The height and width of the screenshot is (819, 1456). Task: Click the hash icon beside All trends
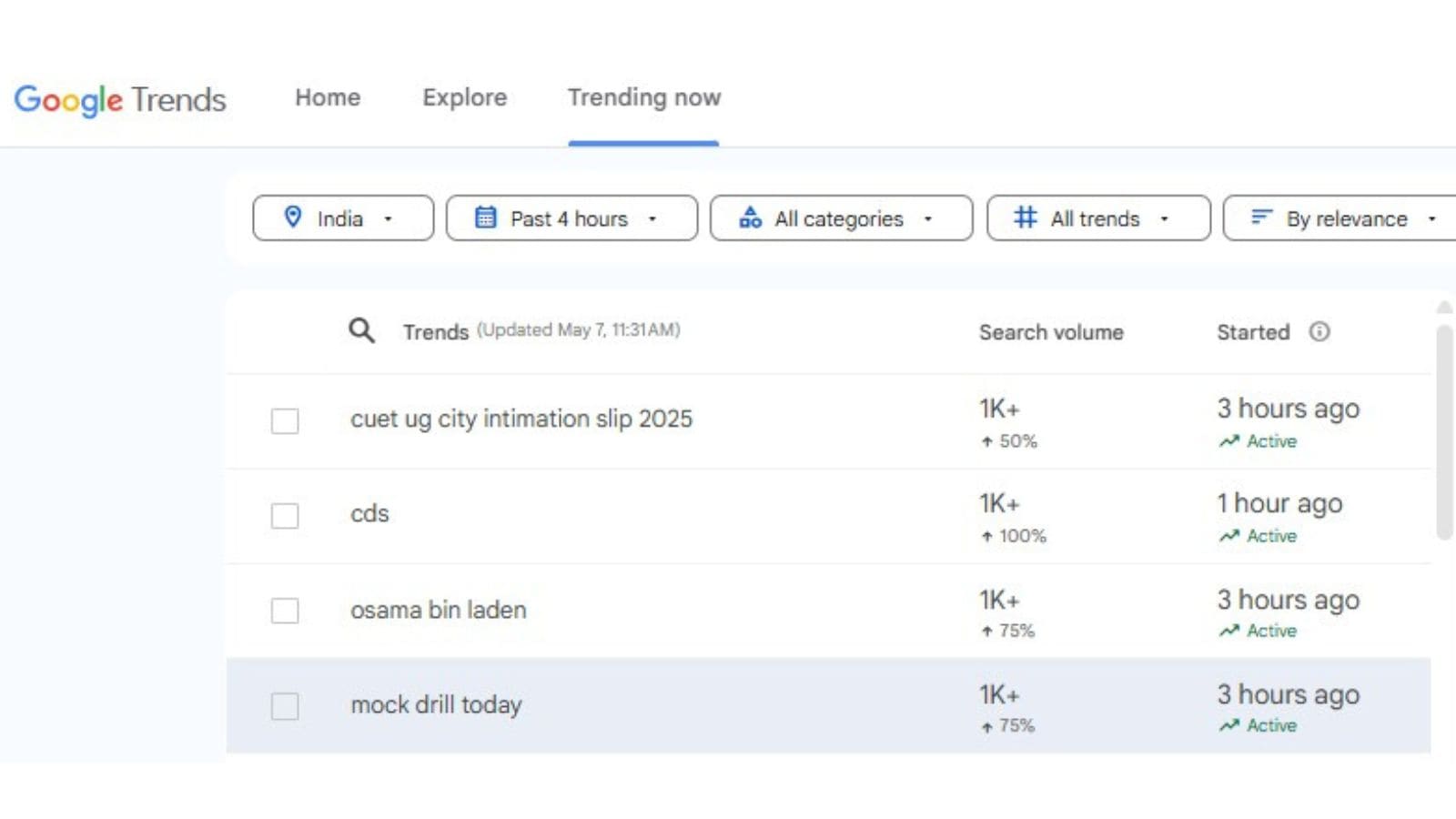[x=1026, y=217]
